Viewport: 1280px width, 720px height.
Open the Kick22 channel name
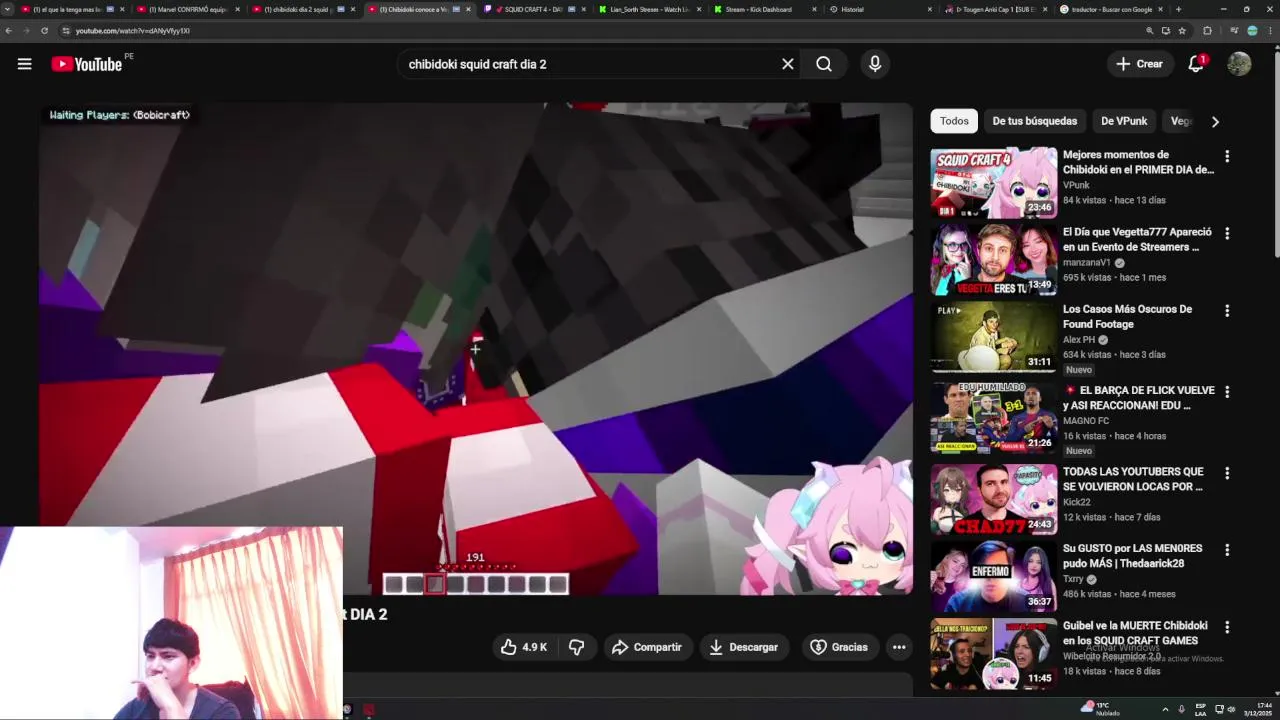1077,502
